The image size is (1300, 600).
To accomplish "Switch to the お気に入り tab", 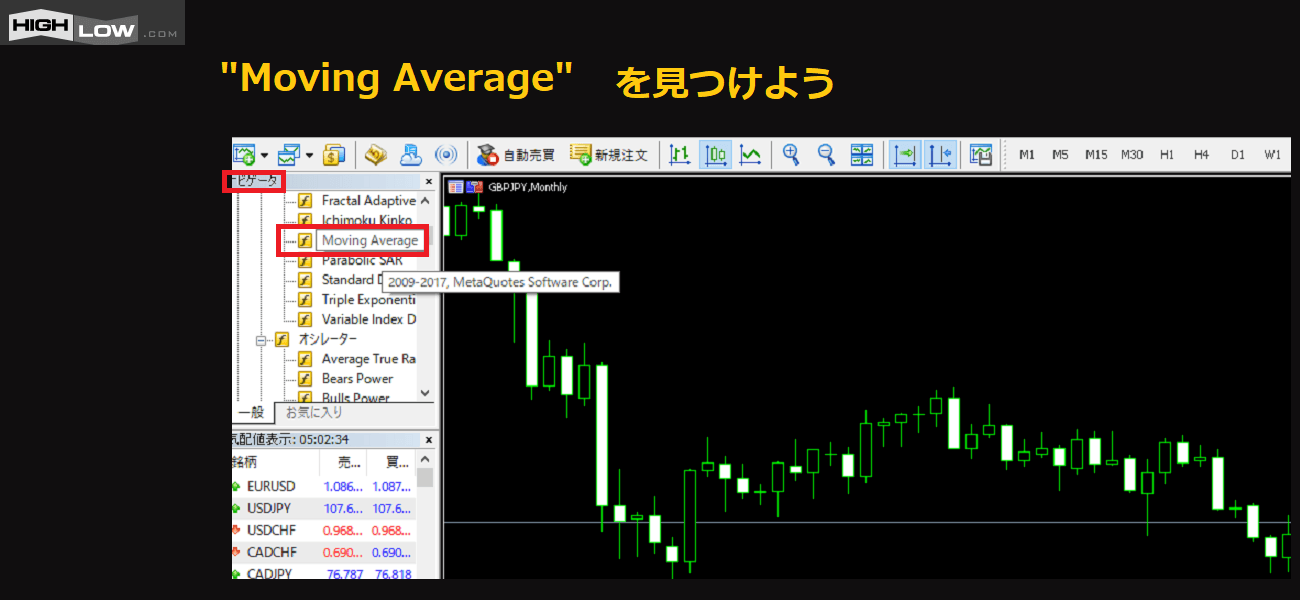I will (313, 412).
